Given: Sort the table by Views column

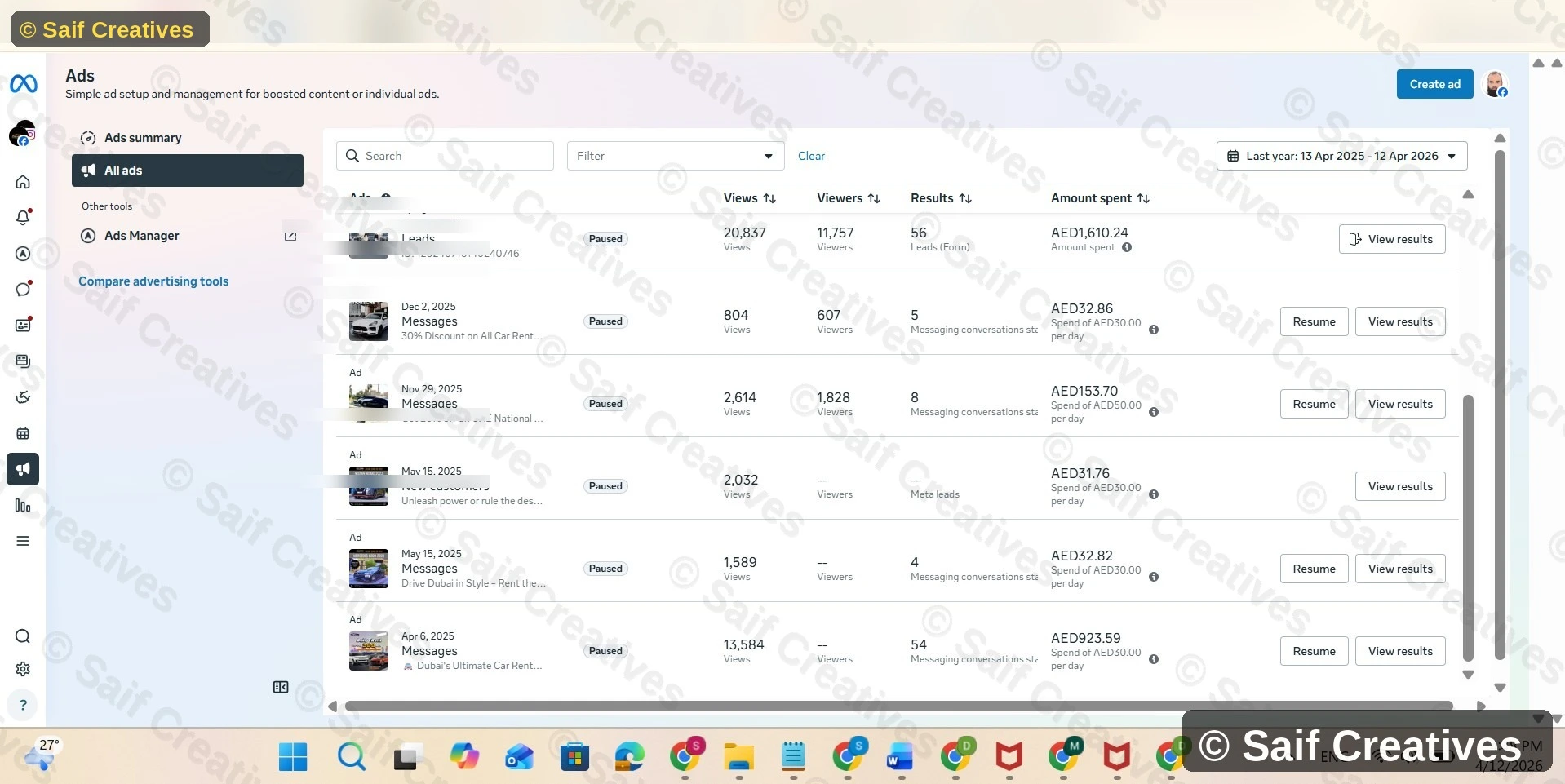Looking at the screenshot, I should click(749, 198).
